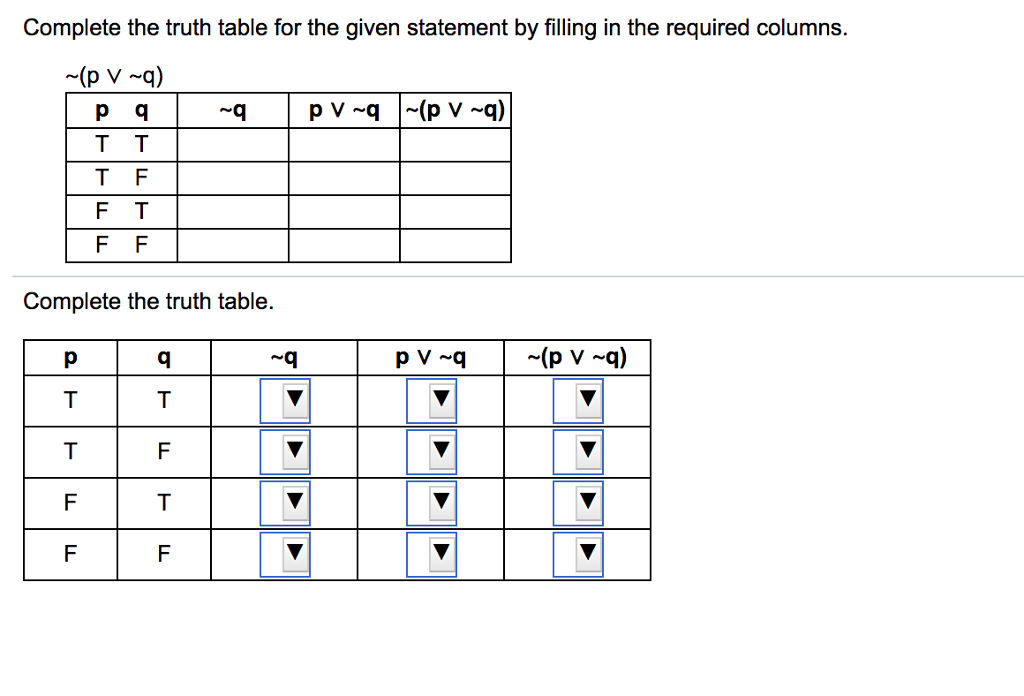
Task: Open the ~q dropdown in the T F row
Action: point(288,451)
